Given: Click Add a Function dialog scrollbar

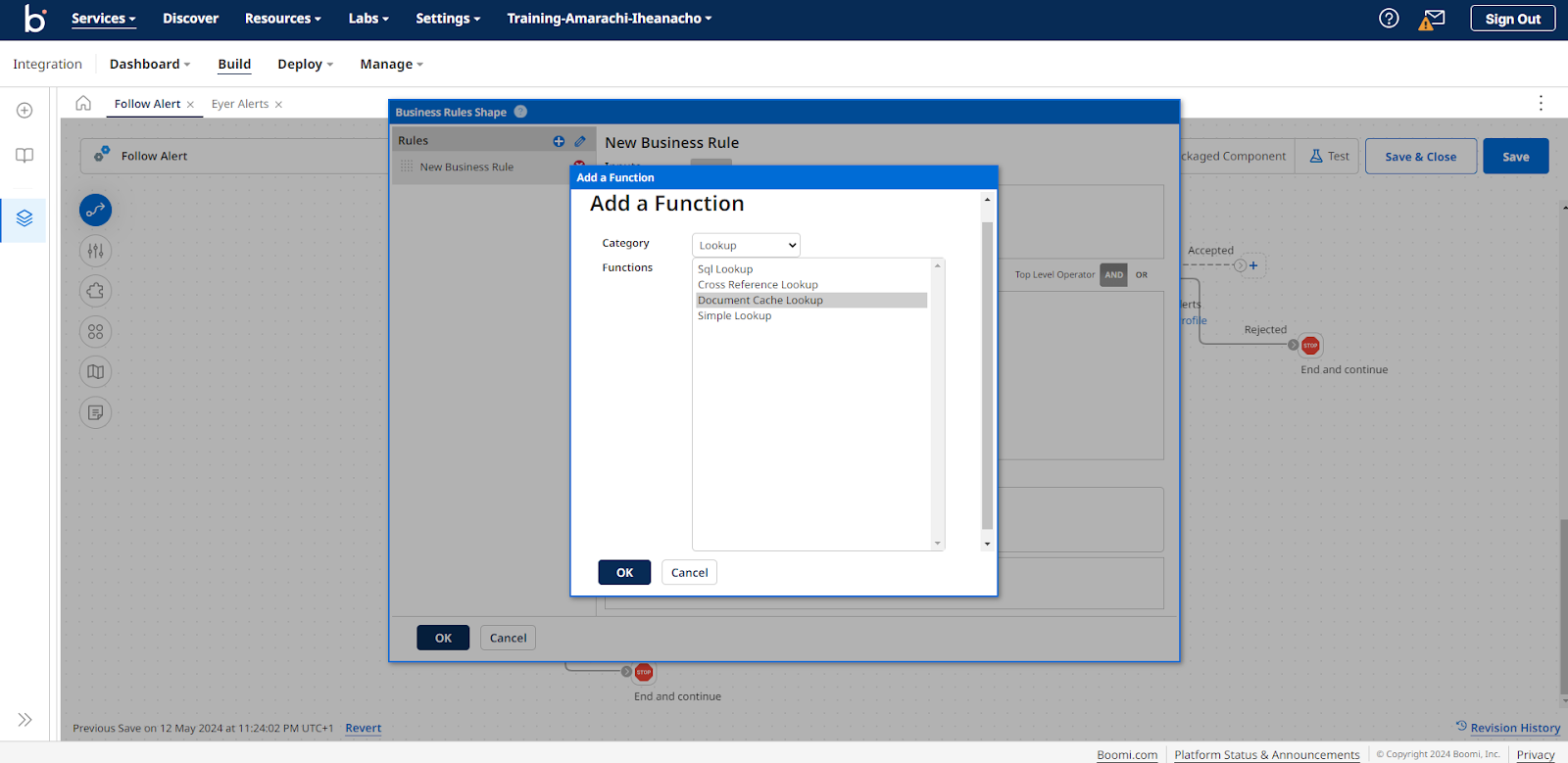Looking at the screenshot, I should 987,375.
